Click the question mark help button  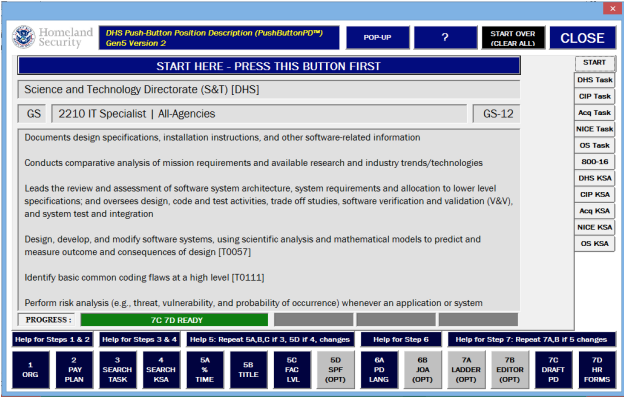point(444,38)
